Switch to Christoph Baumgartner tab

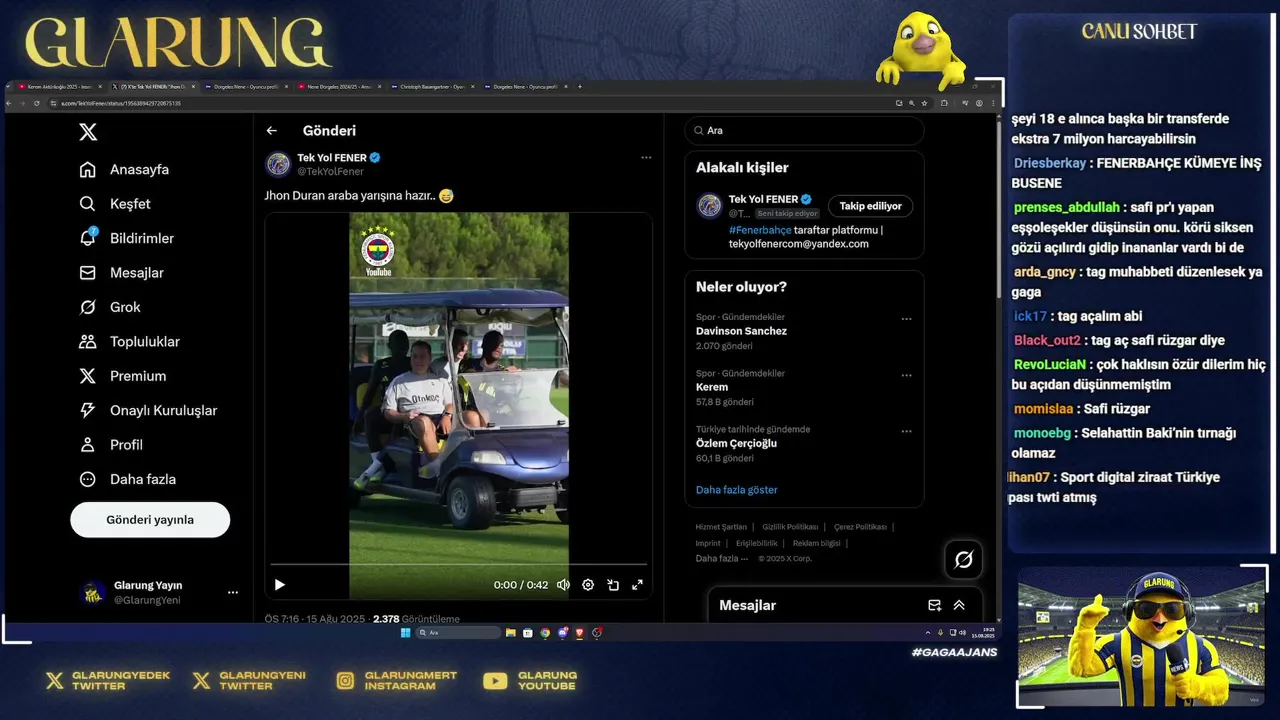tap(432, 87)
